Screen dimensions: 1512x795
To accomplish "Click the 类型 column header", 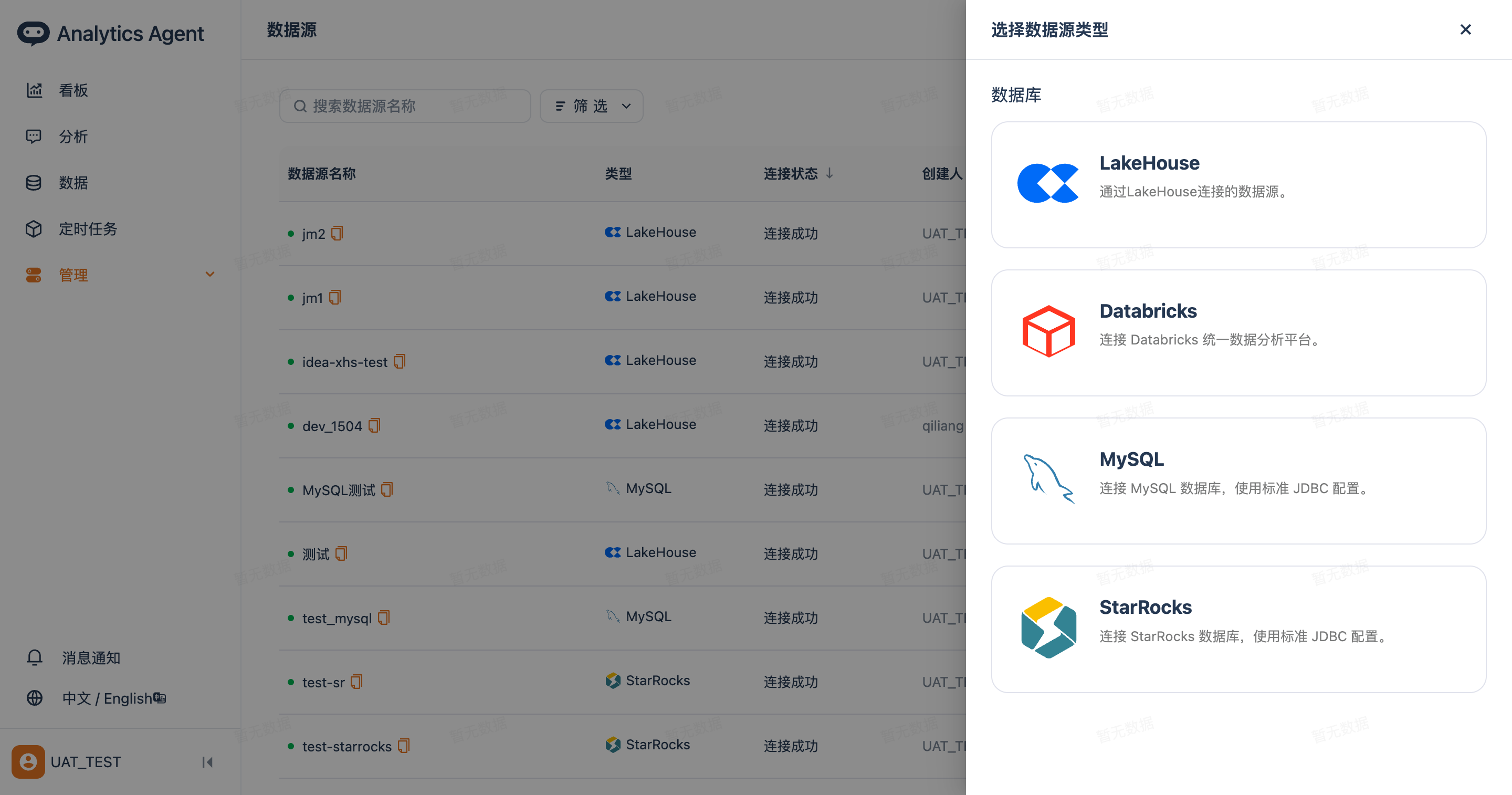I will 618,174.
